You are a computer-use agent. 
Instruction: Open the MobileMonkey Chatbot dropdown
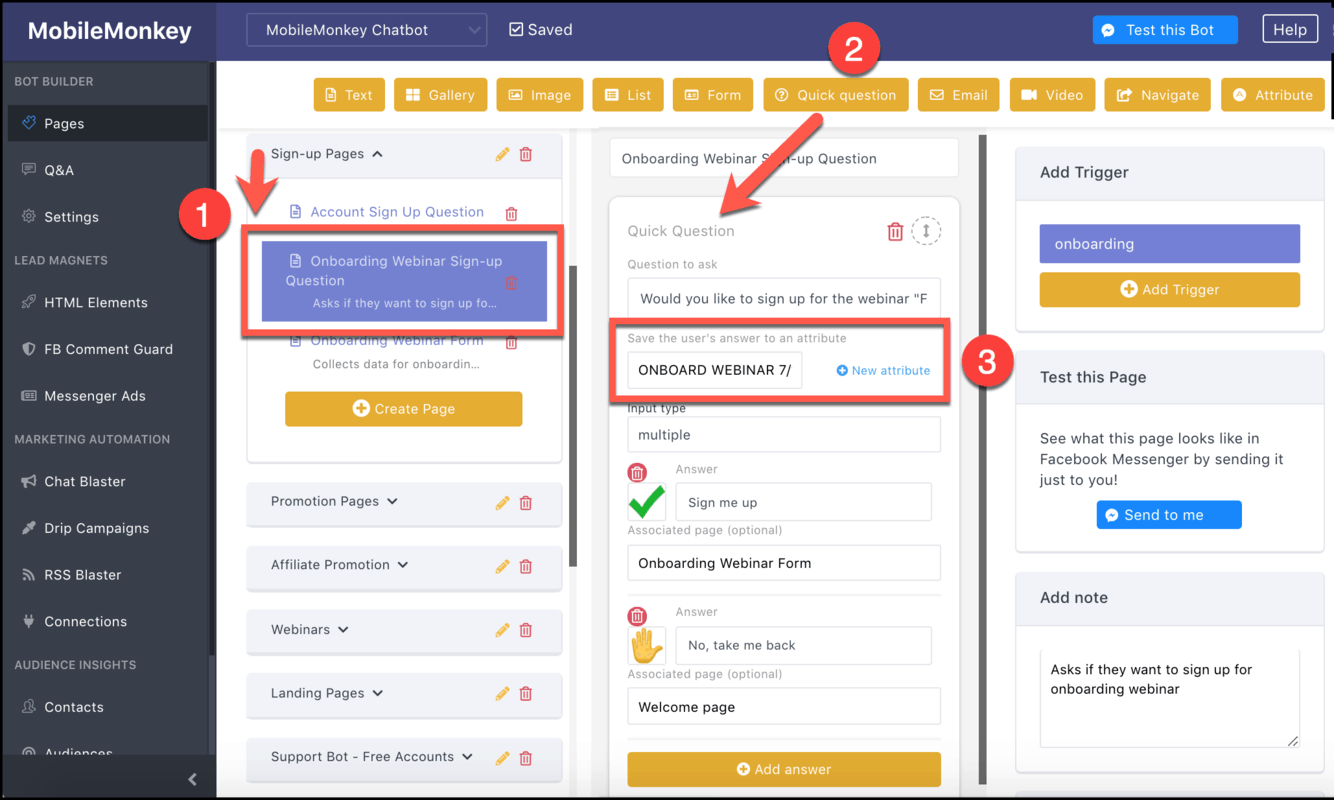[x=367, y=30]
